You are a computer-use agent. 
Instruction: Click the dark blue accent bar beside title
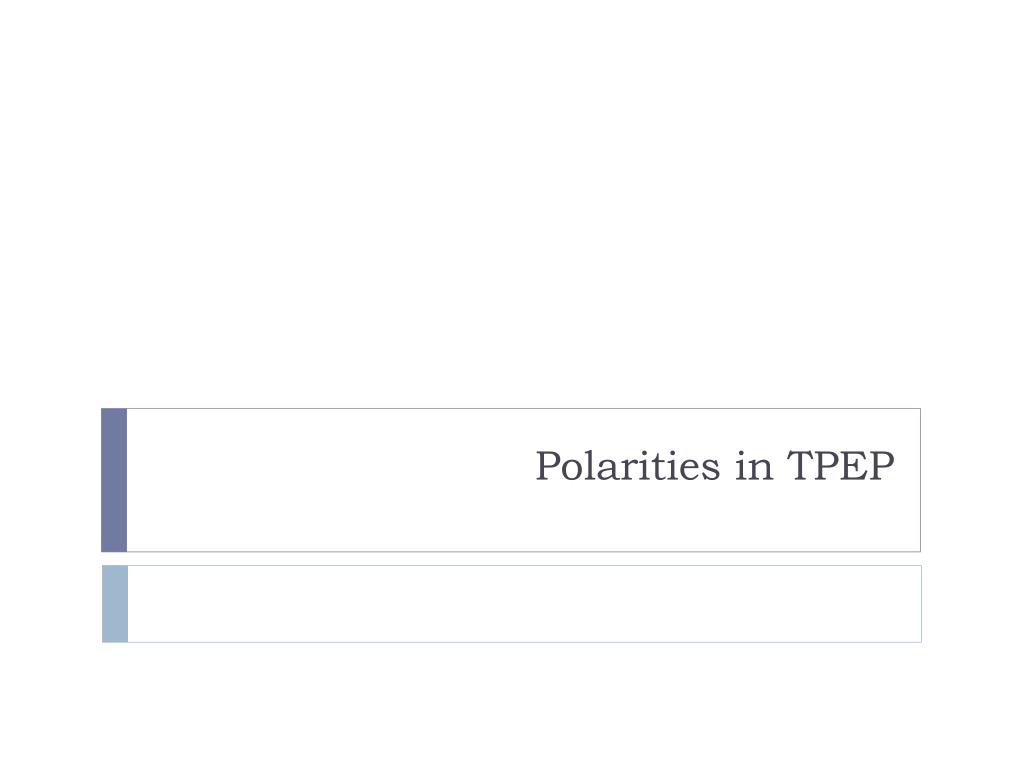[x=114, y=480]
